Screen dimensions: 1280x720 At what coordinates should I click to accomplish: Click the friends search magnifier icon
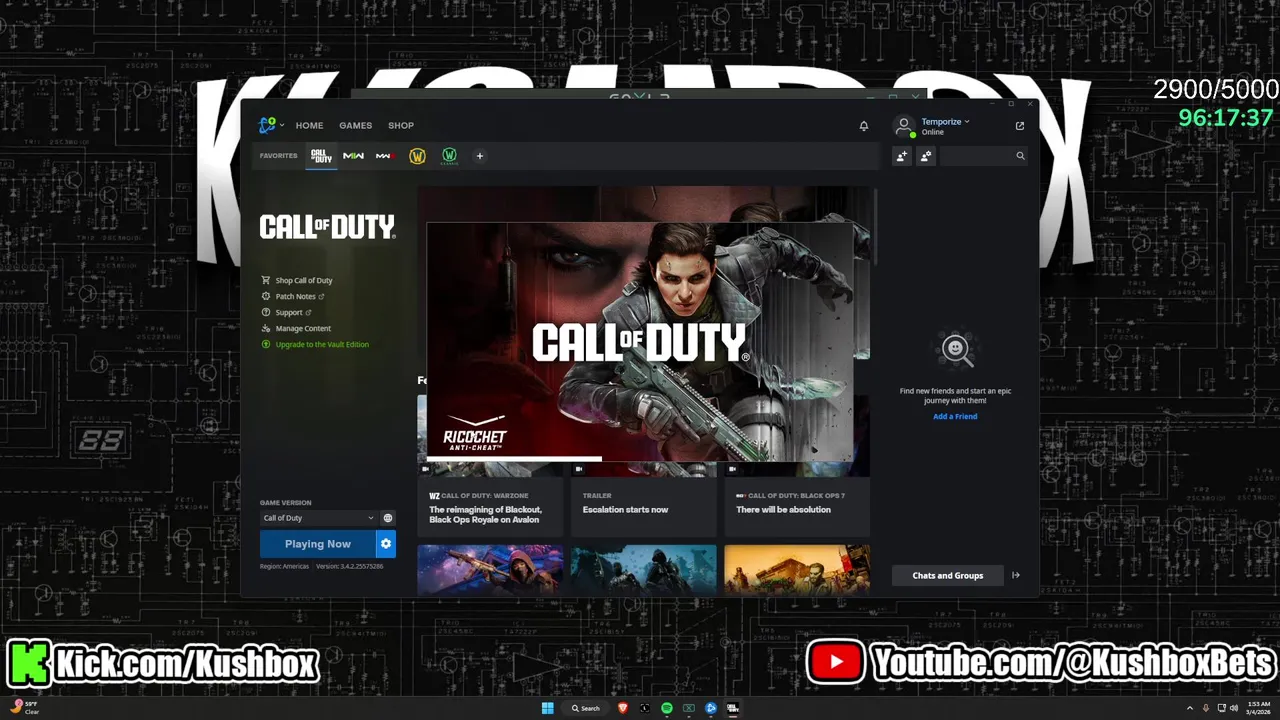[x=1020, y=156]
